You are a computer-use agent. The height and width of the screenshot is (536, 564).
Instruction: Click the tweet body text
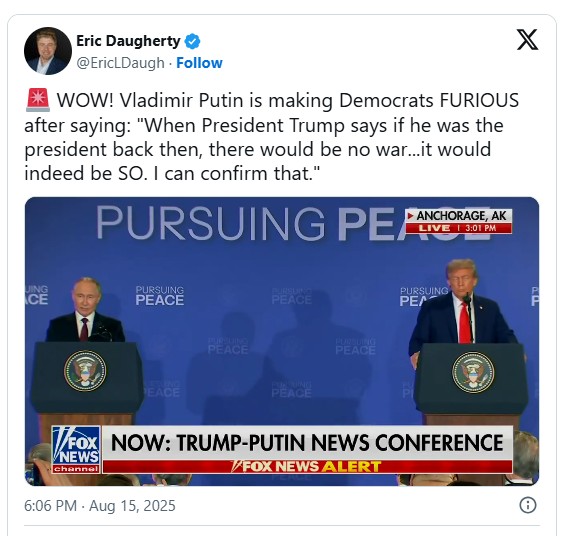(272, 137)
